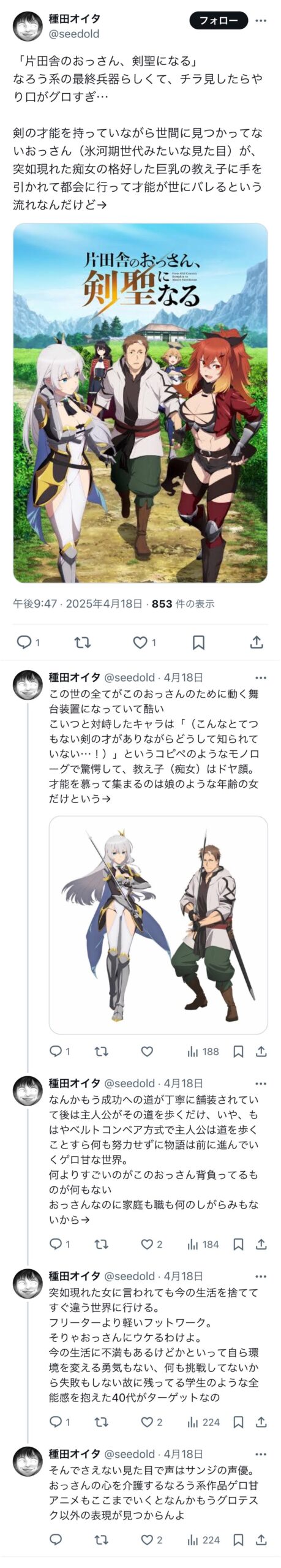
Task: Bookmark the main tweet
Action: [198, 642]
